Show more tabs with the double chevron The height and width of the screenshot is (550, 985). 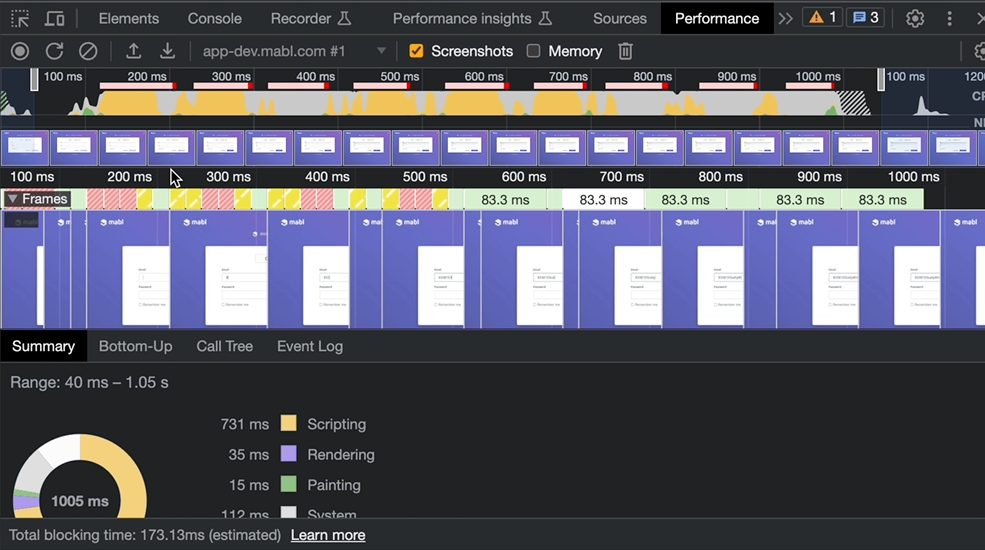coord(785,19)
